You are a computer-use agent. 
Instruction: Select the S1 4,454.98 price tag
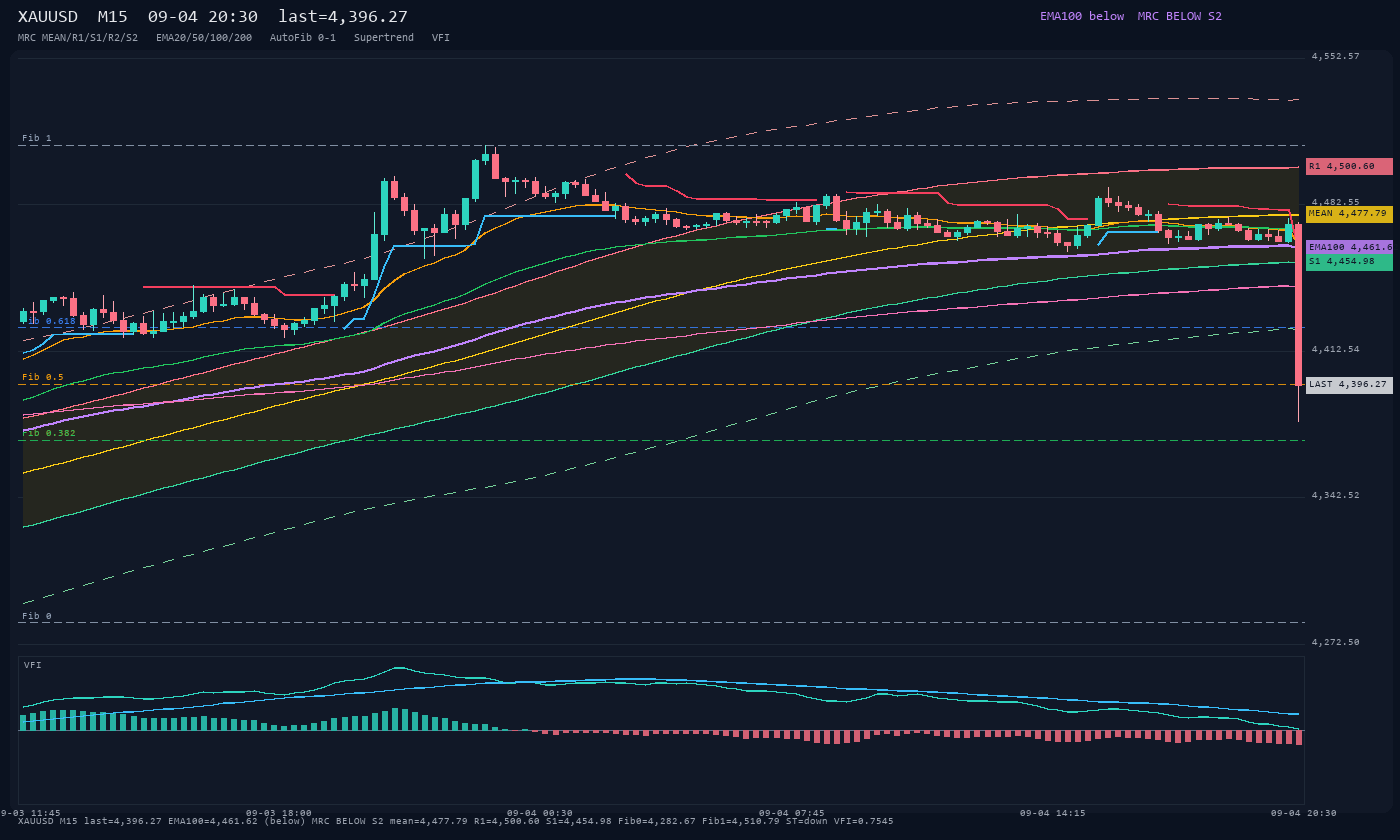pos(1349,262)
